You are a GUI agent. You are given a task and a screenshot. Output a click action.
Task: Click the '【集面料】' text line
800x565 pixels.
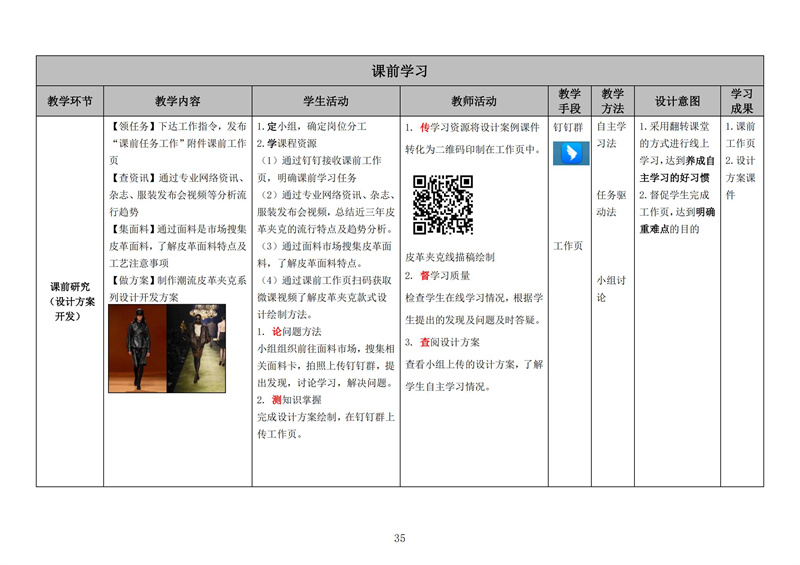coord(178,229)
